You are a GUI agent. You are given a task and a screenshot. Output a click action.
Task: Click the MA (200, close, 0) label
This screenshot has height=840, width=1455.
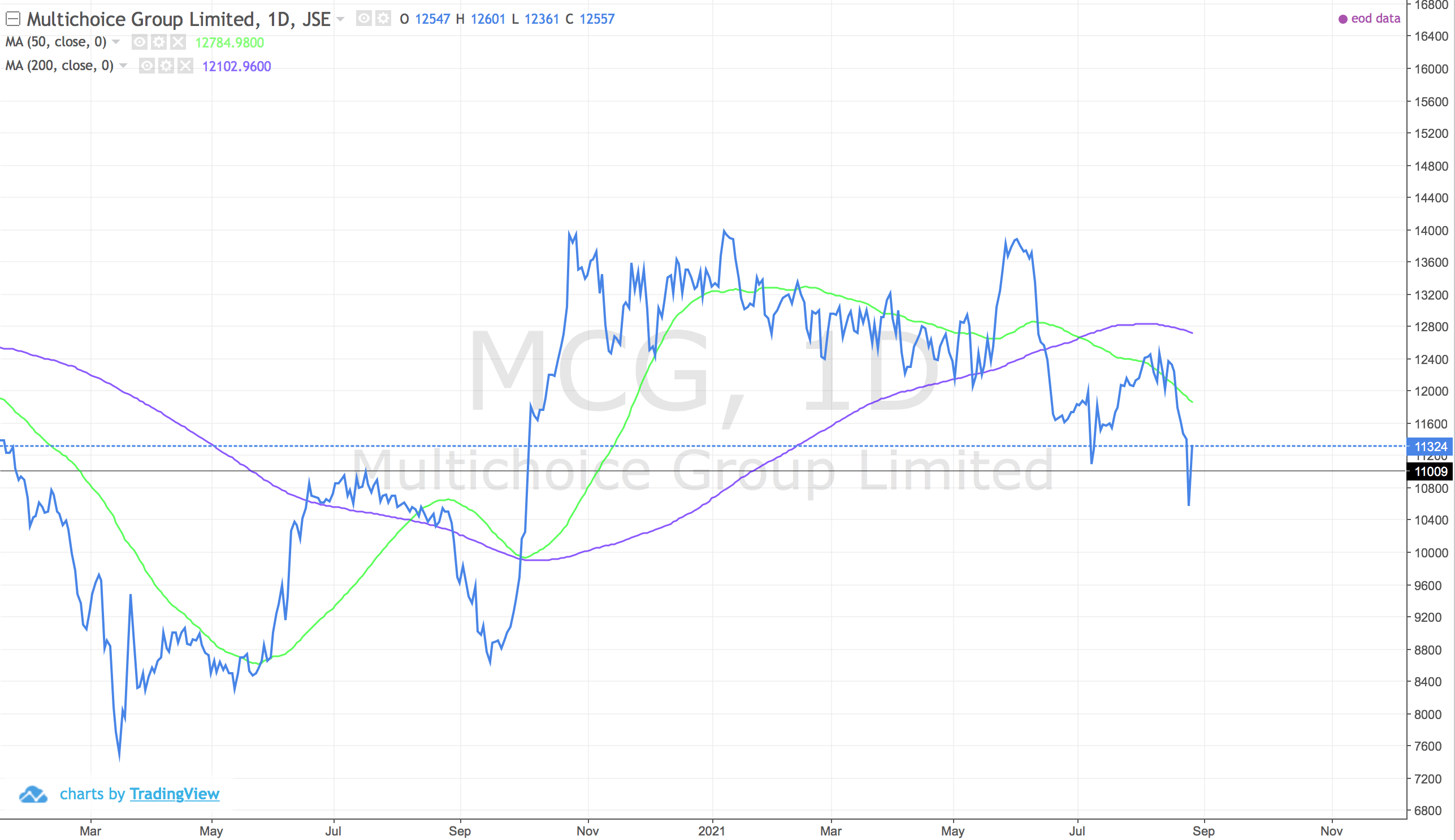(59, 66)
